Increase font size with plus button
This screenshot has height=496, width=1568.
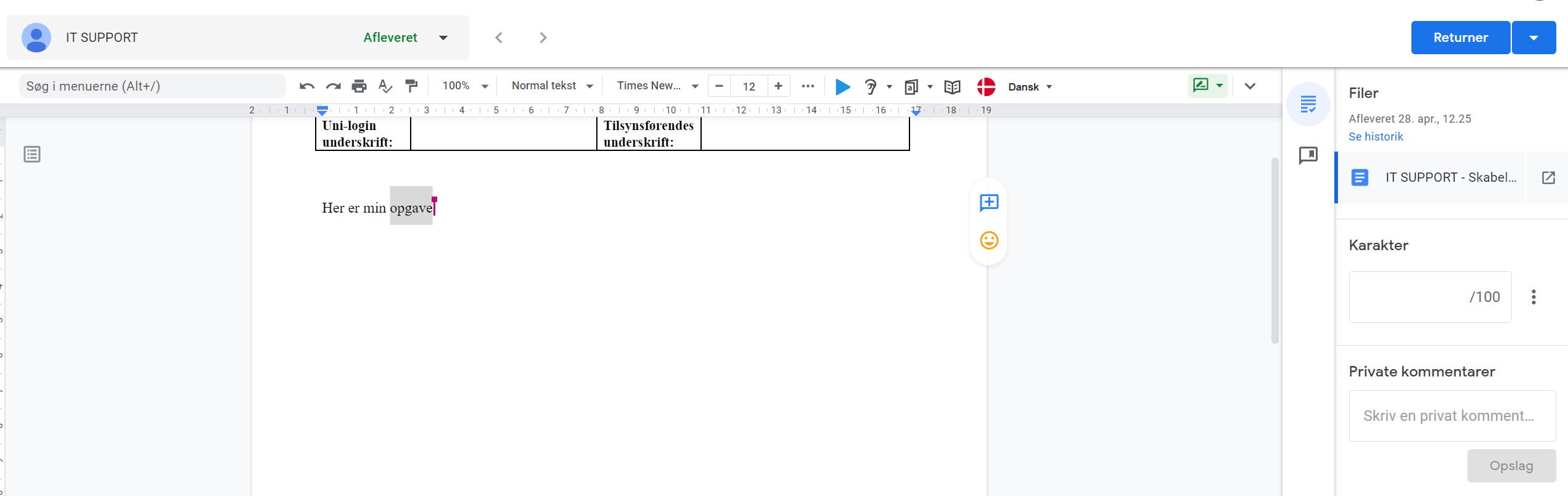point(778,86)
